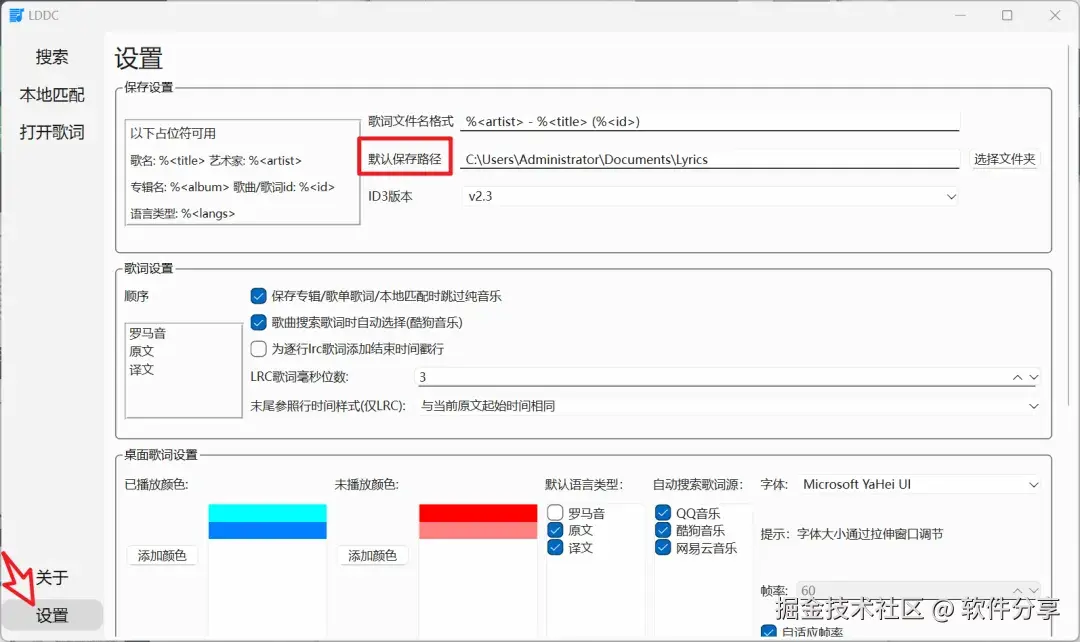
Task: Select the 设置 sidebar item
Action: [x=52, y=615]
